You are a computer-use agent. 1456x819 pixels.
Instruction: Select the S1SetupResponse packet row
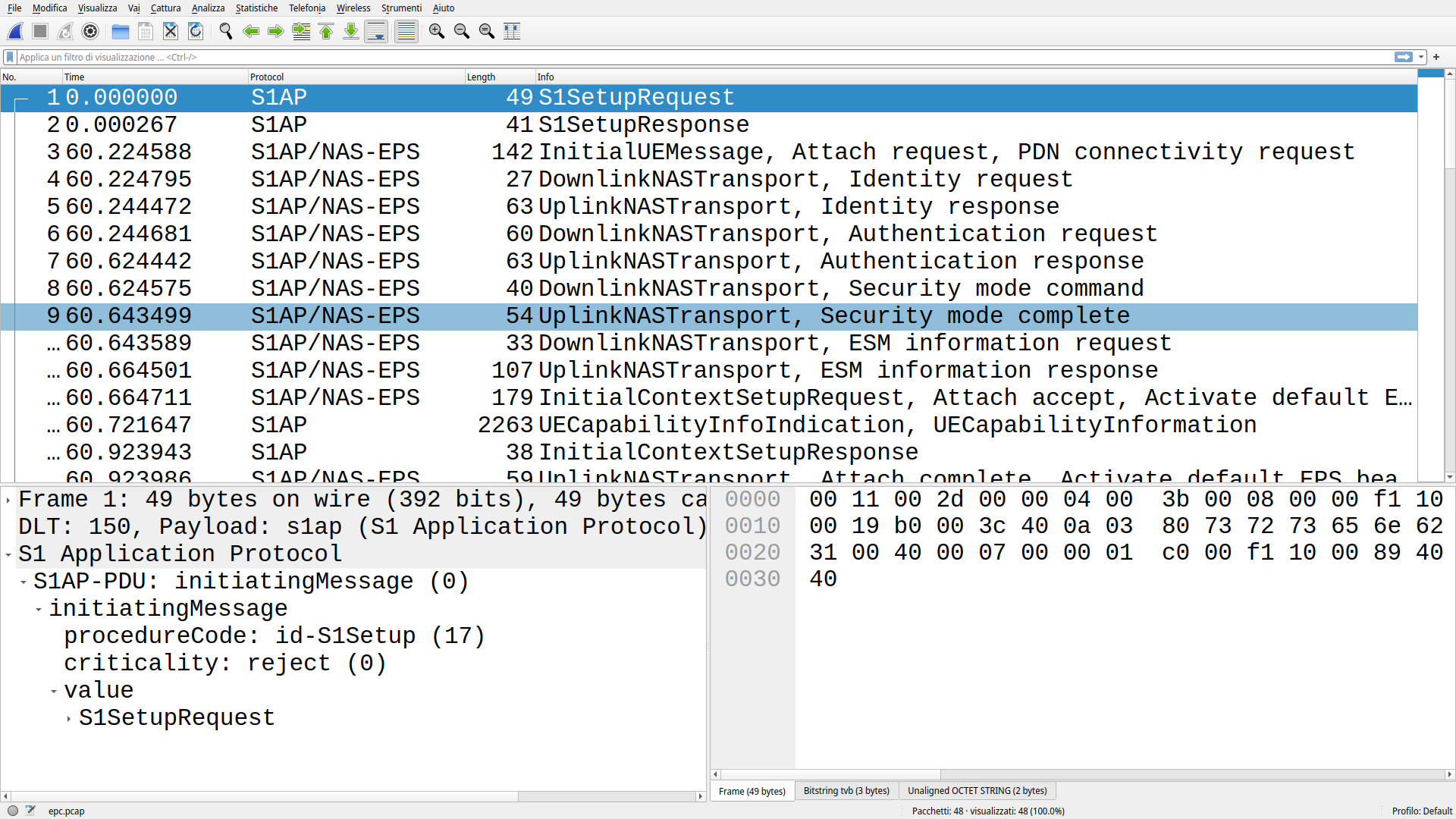pyautogui.click(x=708, y=124)
